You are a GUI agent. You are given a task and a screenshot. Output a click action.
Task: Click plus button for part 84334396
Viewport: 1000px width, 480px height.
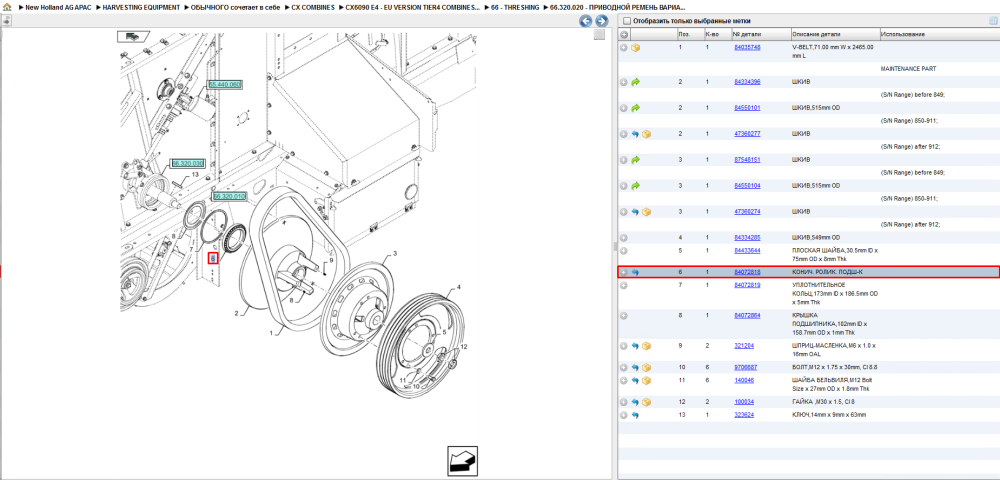[624, 82]
